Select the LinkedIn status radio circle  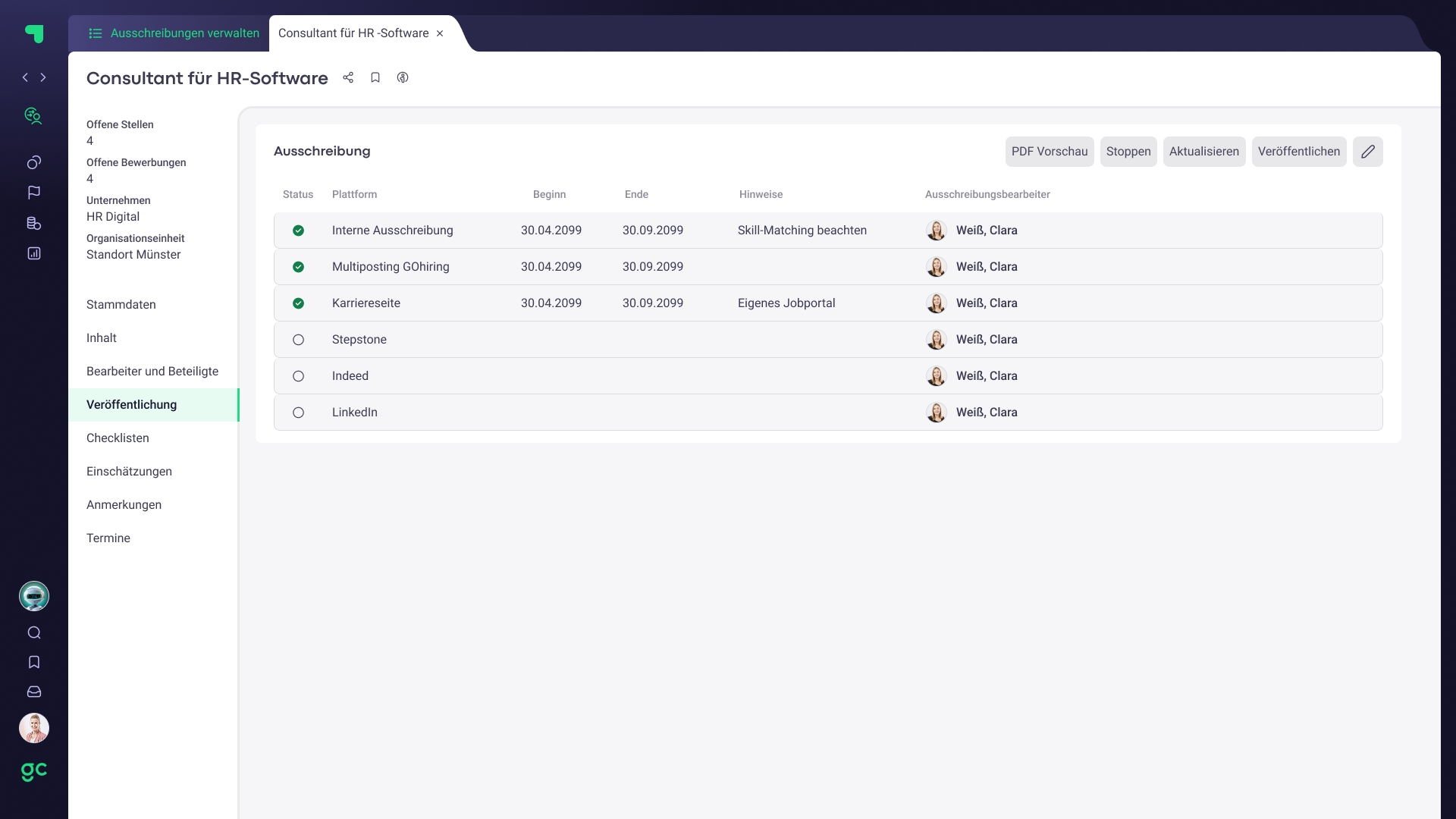298,413
